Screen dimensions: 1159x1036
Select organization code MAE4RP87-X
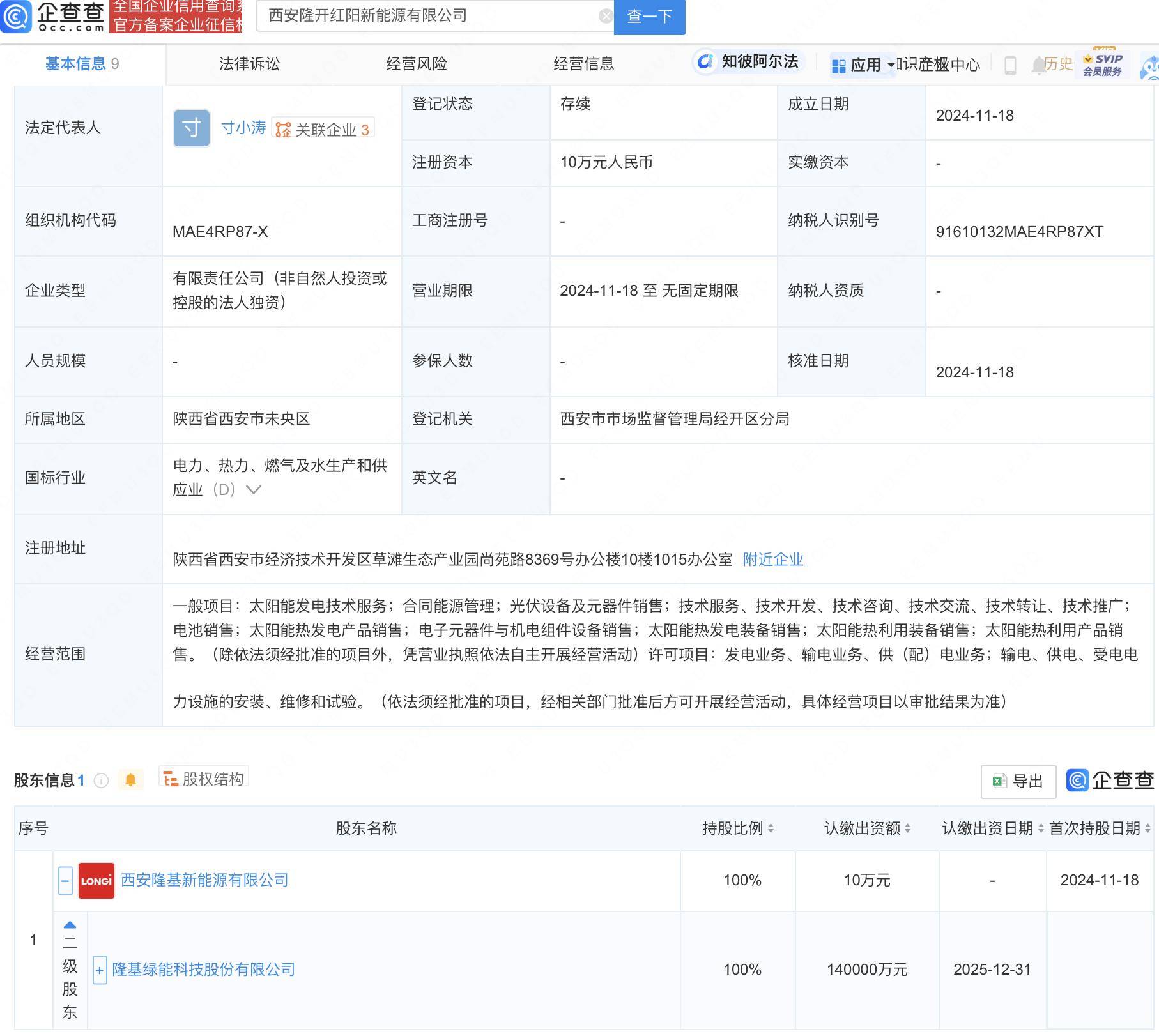[220, 232]
